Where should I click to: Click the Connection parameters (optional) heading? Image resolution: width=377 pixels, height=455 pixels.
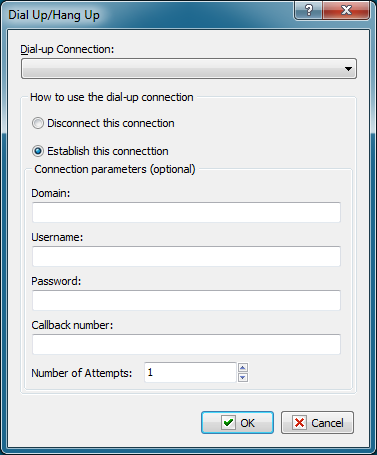point(115,169)
